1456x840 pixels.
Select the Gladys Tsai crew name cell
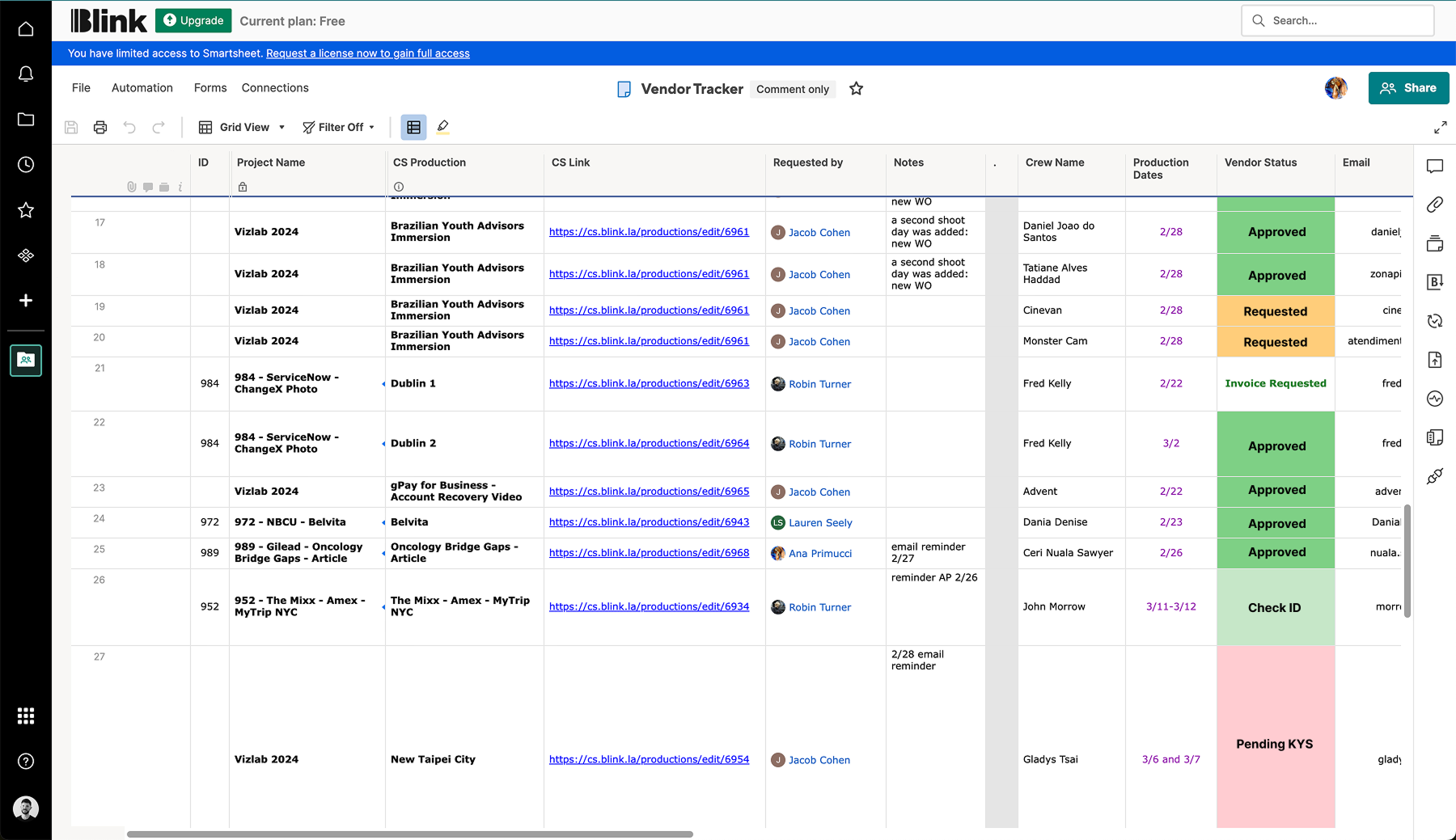pos(1072,737)
